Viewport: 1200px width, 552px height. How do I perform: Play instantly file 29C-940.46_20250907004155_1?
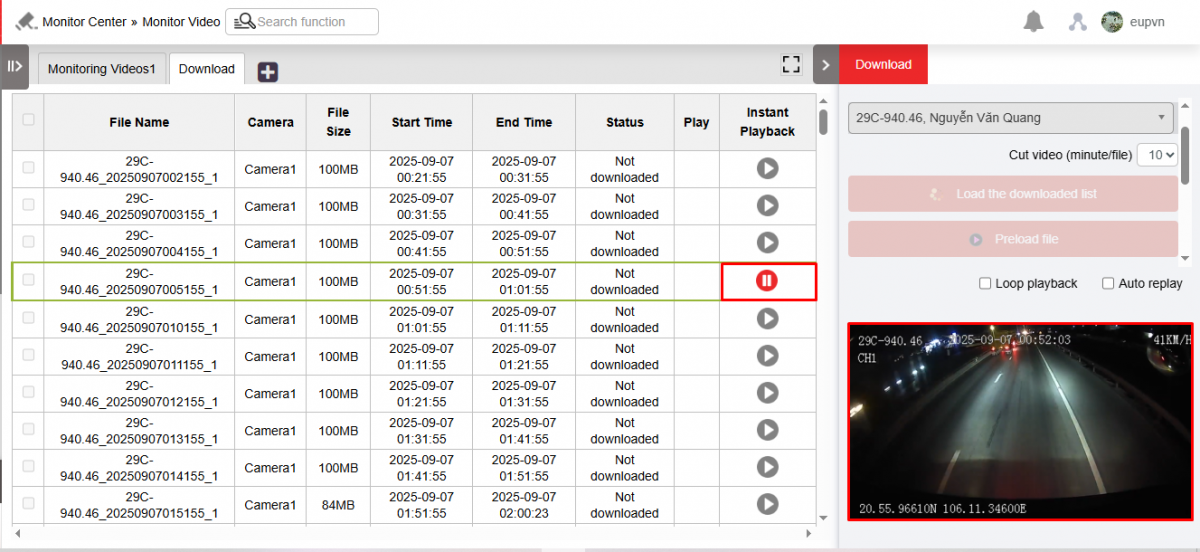tap(767, 242)
